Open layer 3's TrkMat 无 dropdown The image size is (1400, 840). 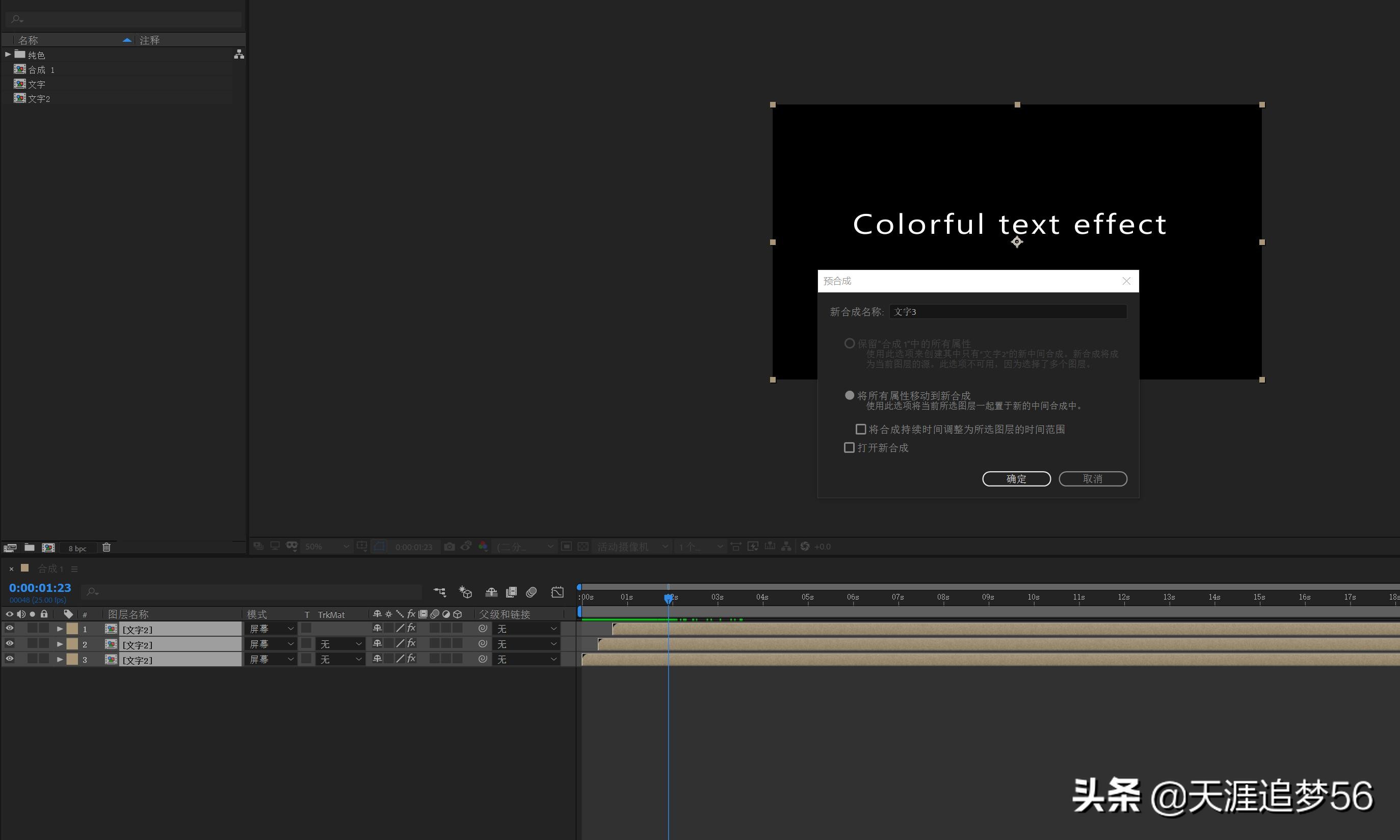(340, 660)
